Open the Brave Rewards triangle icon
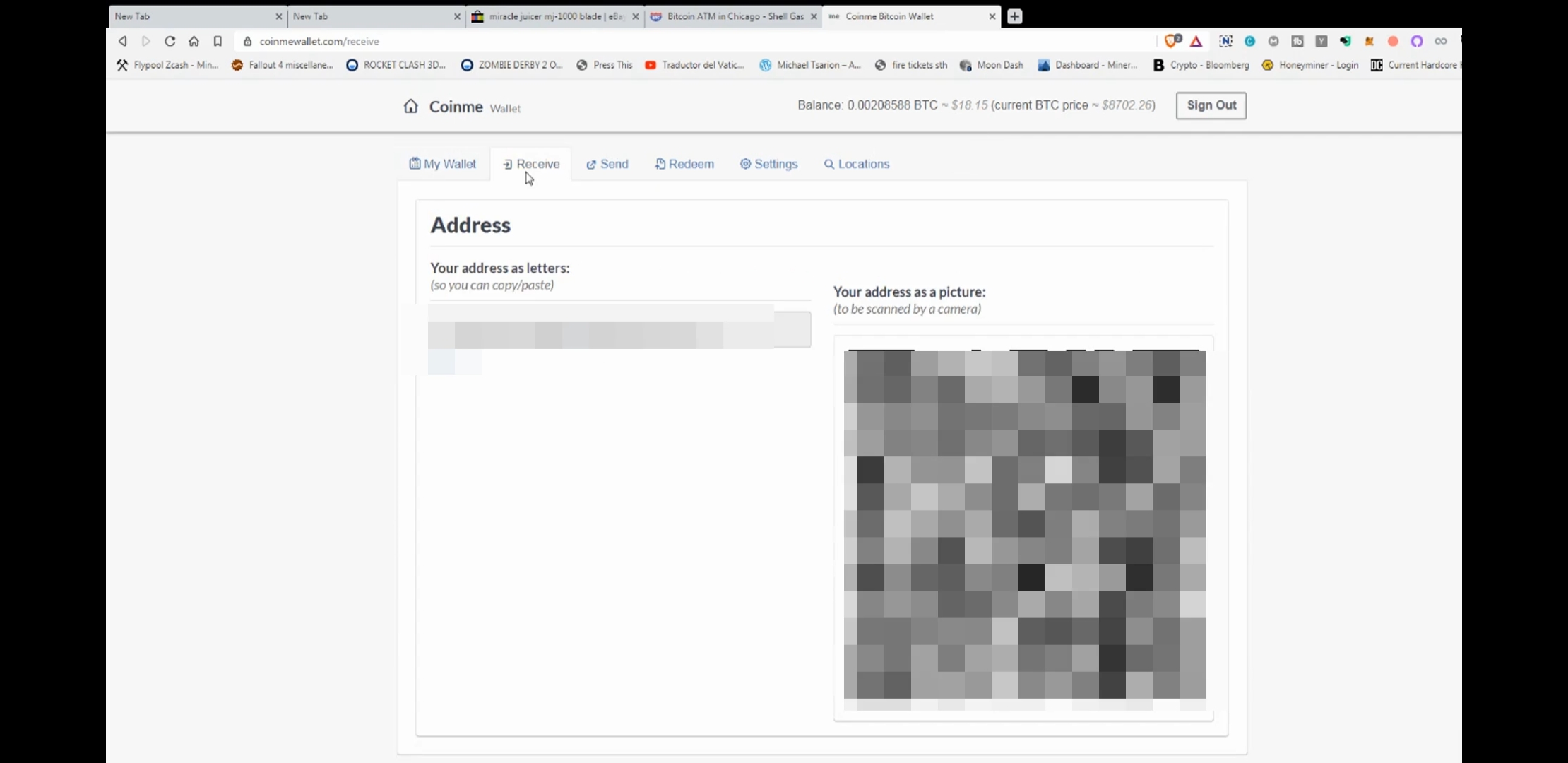 coord(1196,42)
